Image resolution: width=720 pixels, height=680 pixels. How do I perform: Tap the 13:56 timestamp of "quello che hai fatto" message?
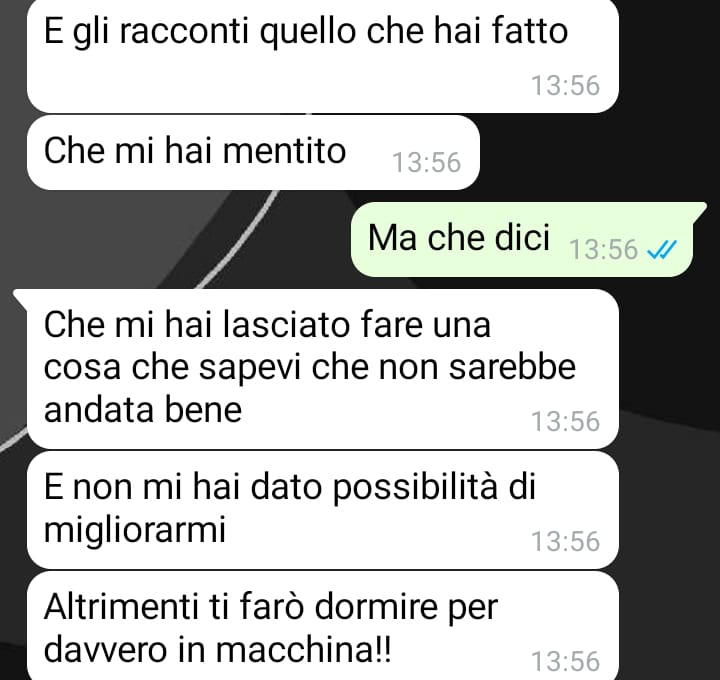tap(565, 86)
